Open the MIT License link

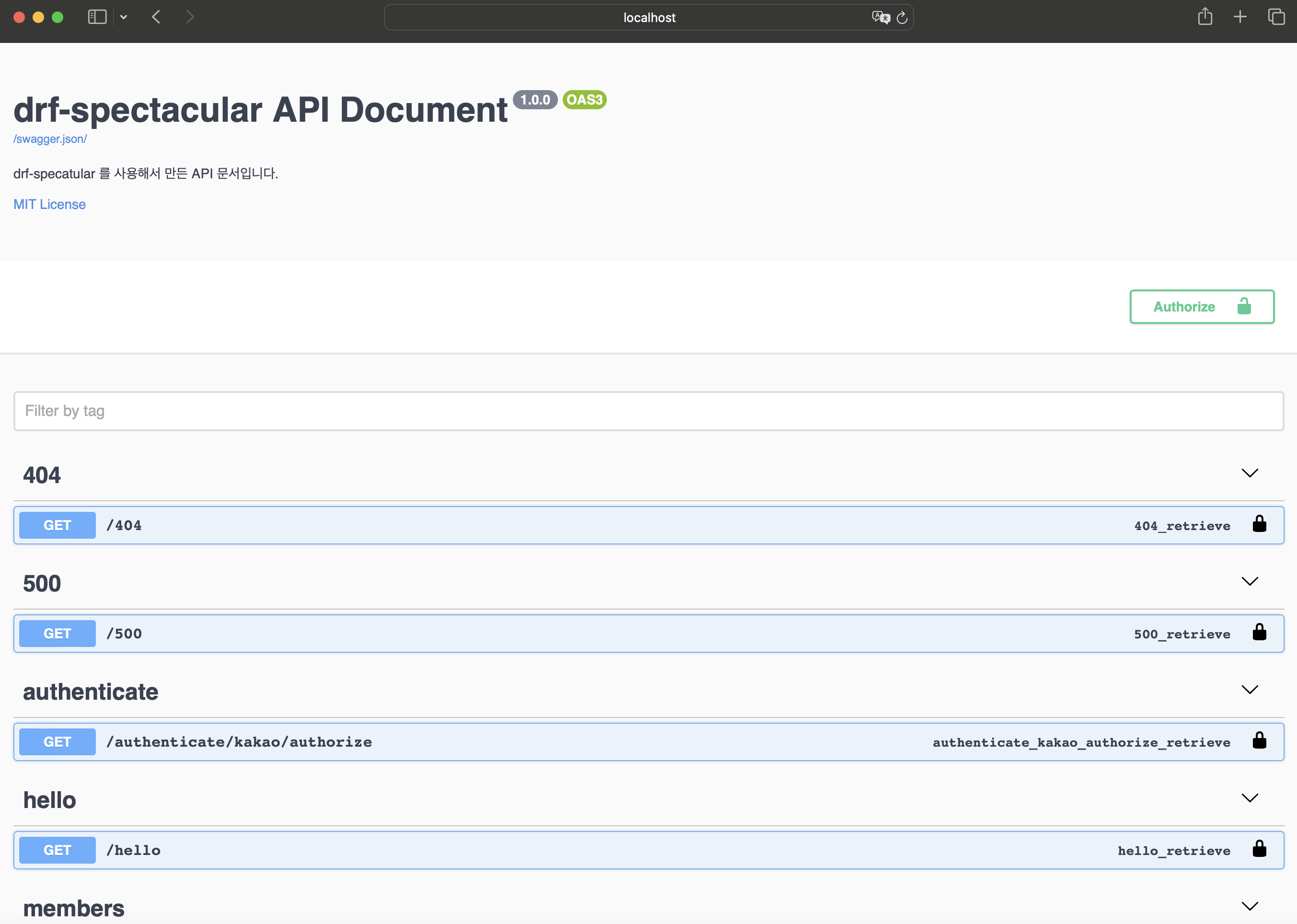point(49,204)
